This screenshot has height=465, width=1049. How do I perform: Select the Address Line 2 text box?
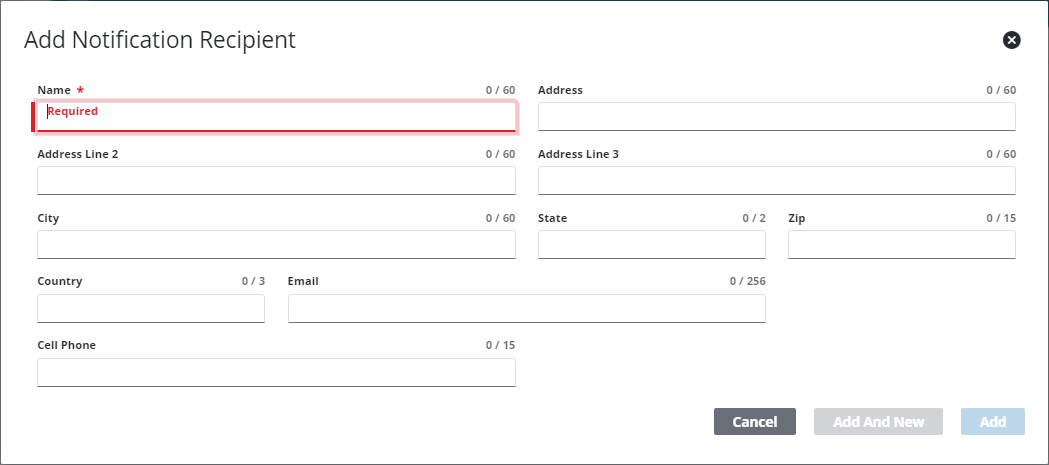[x=276, y=180]
